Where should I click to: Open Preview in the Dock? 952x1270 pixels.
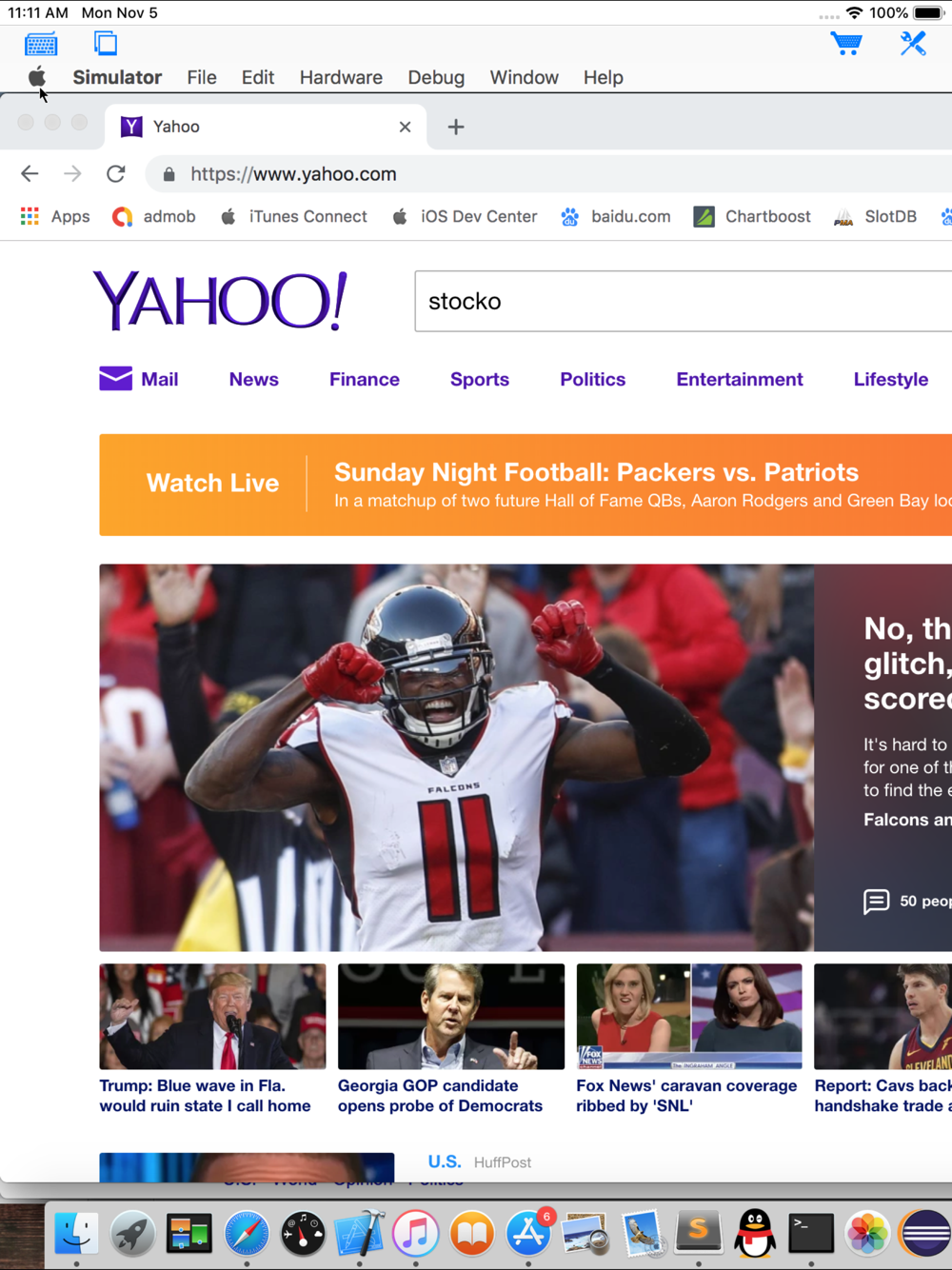click(x=585, y=1234)
